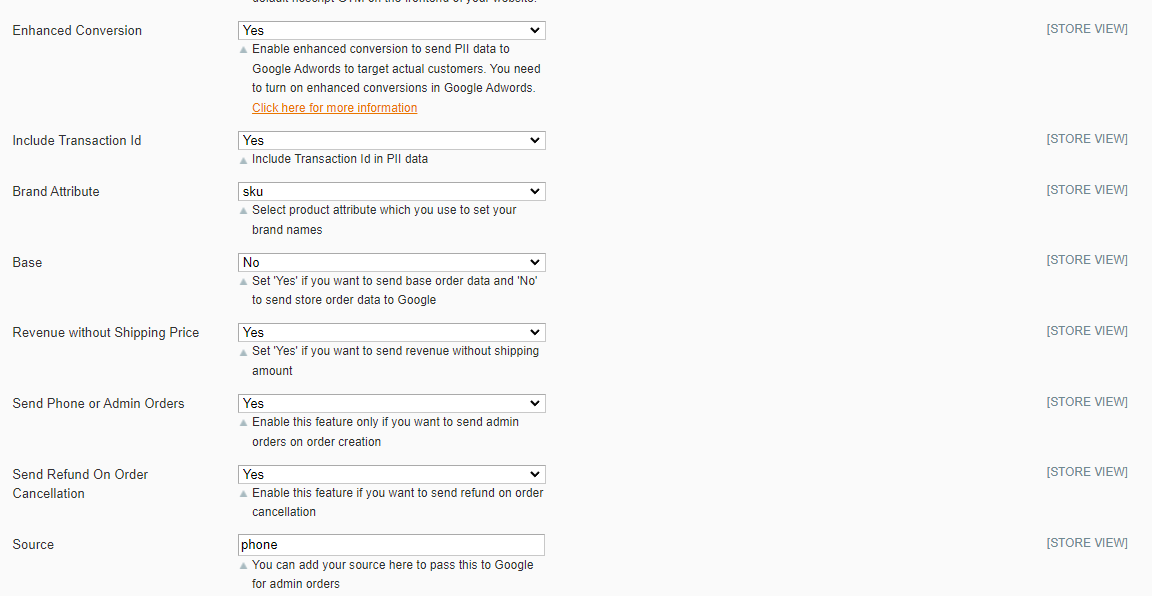Click the Enhanced Conversion field label

coord(77,31)
